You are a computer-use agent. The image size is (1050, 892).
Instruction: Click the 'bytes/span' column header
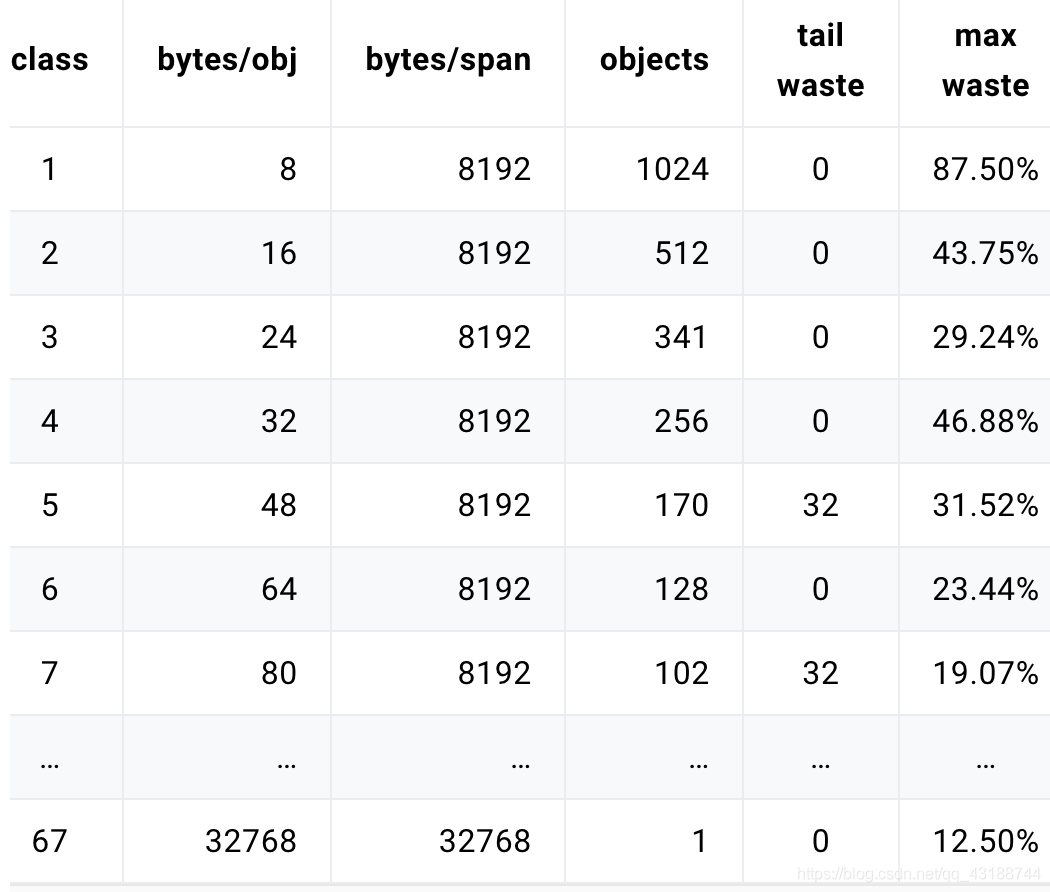point(448,60)
